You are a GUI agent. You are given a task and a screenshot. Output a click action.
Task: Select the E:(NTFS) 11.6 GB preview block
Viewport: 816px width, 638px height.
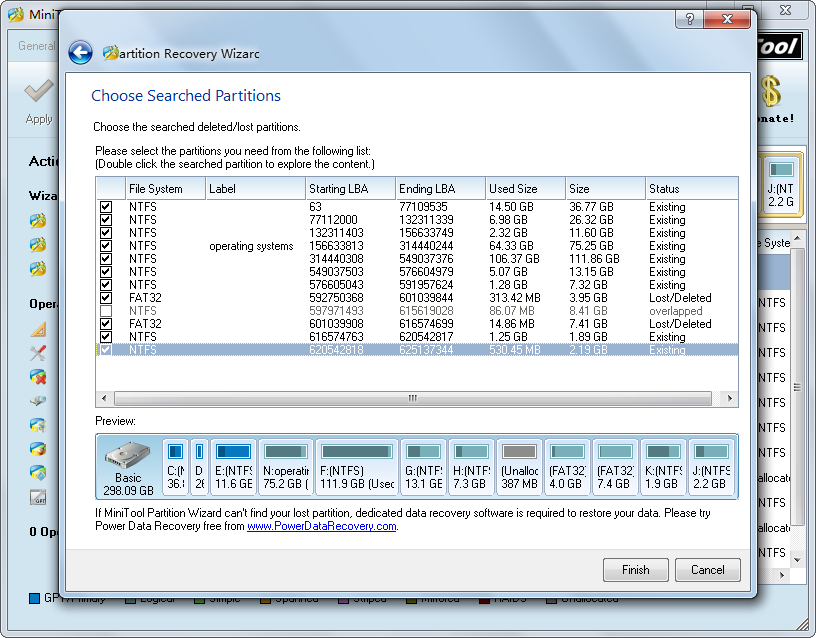click(234, 466)
